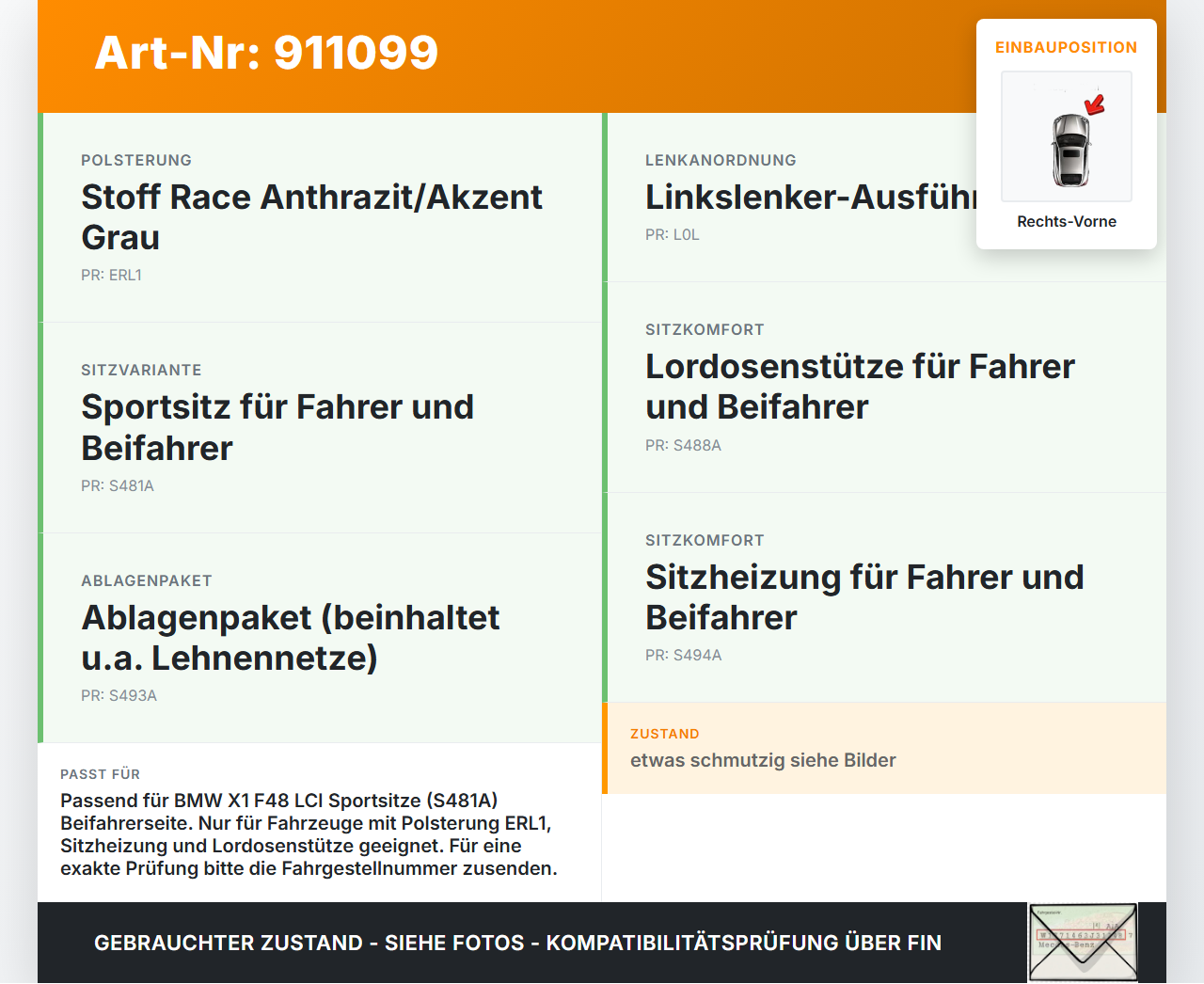Click the POLSTERUNG label

[136, 160]
